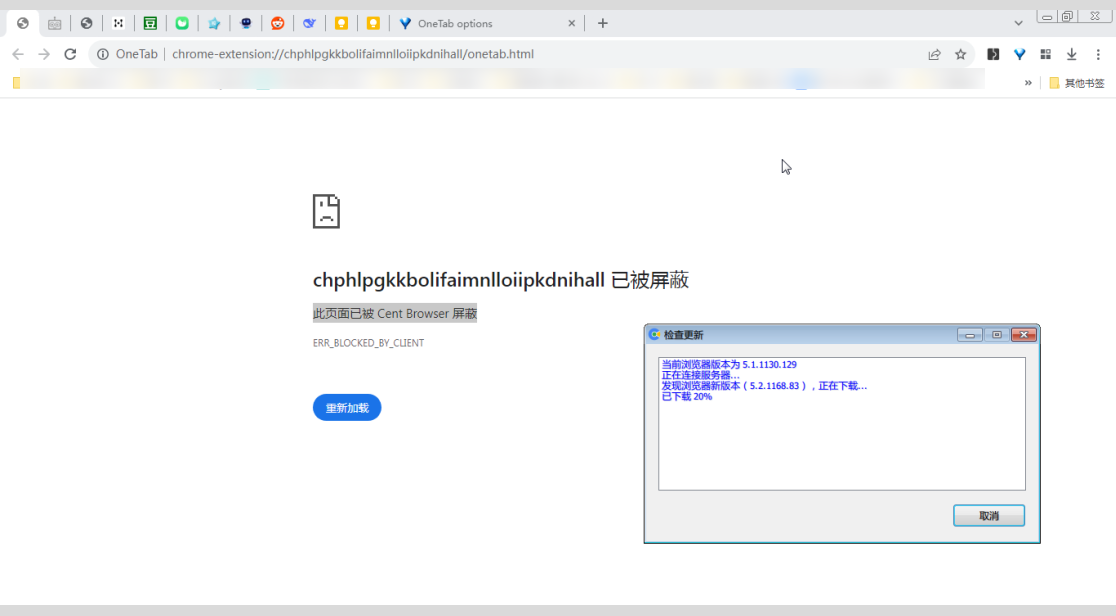
Task: Switch to the gray robot icon tab
Action: [x=55, y=24]
